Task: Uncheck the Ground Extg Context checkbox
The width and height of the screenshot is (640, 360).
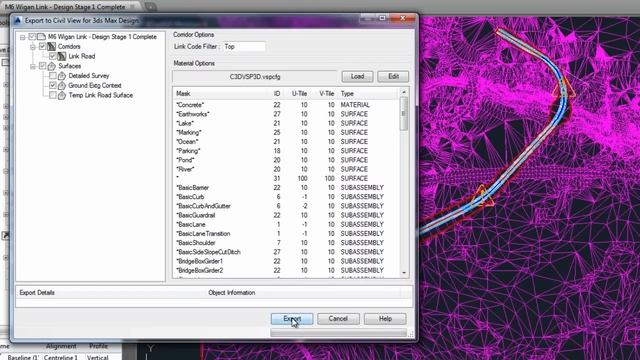Action: click(x=53, y=86)
